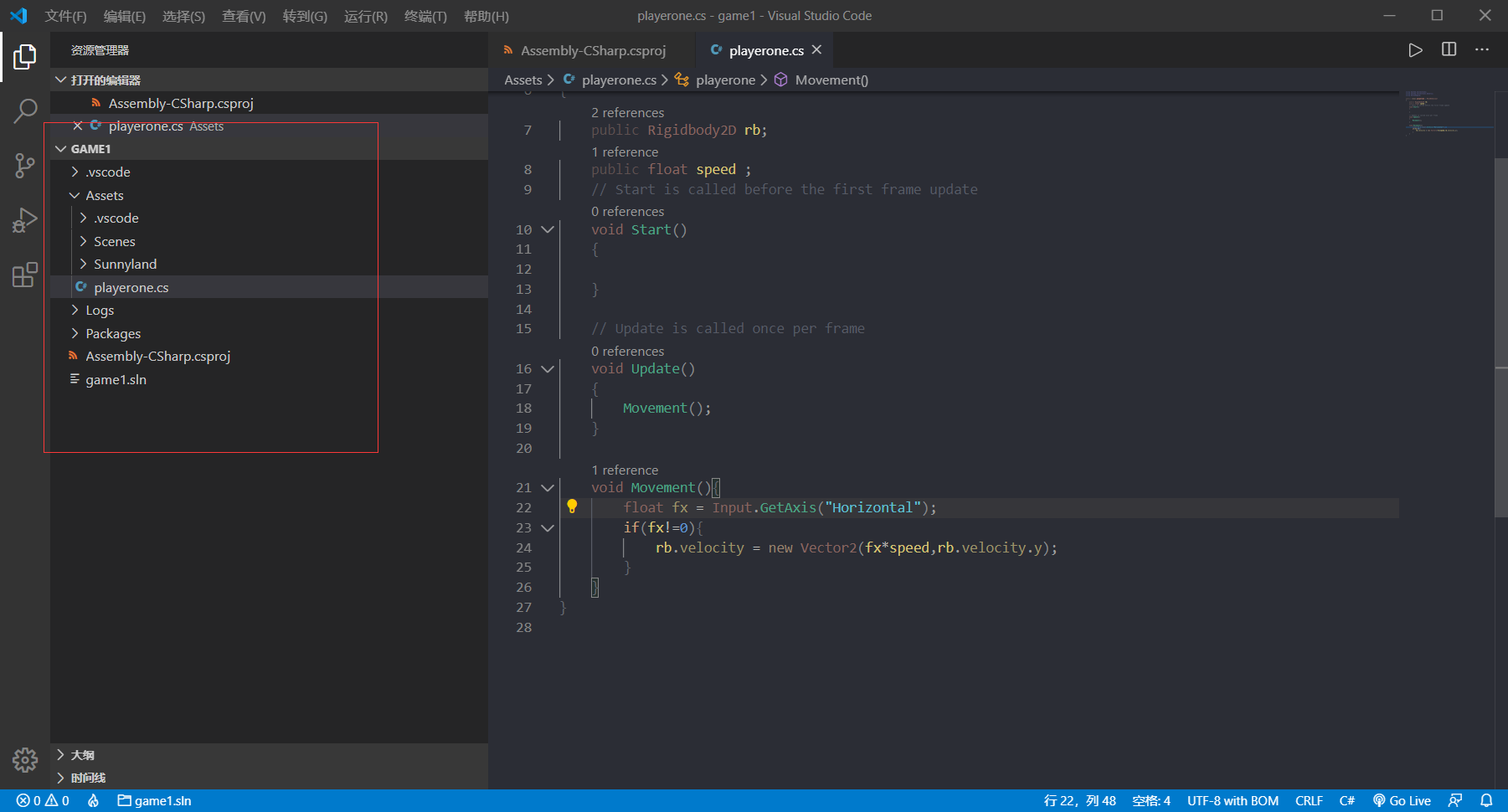Viewport: 1508px width, 812px height.
Task: Change the CRLF line ending setting
Action: pyautogui.click(x=1309, y=800)
